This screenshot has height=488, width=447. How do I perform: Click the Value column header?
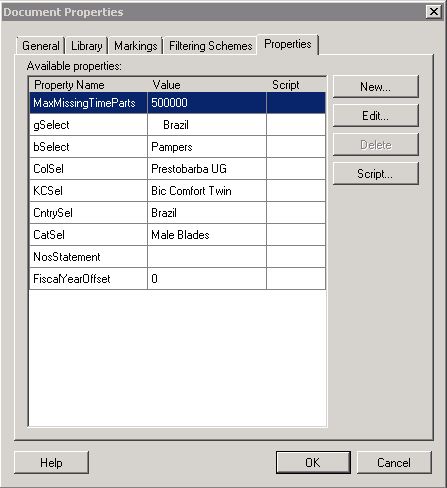coord(207,85)
